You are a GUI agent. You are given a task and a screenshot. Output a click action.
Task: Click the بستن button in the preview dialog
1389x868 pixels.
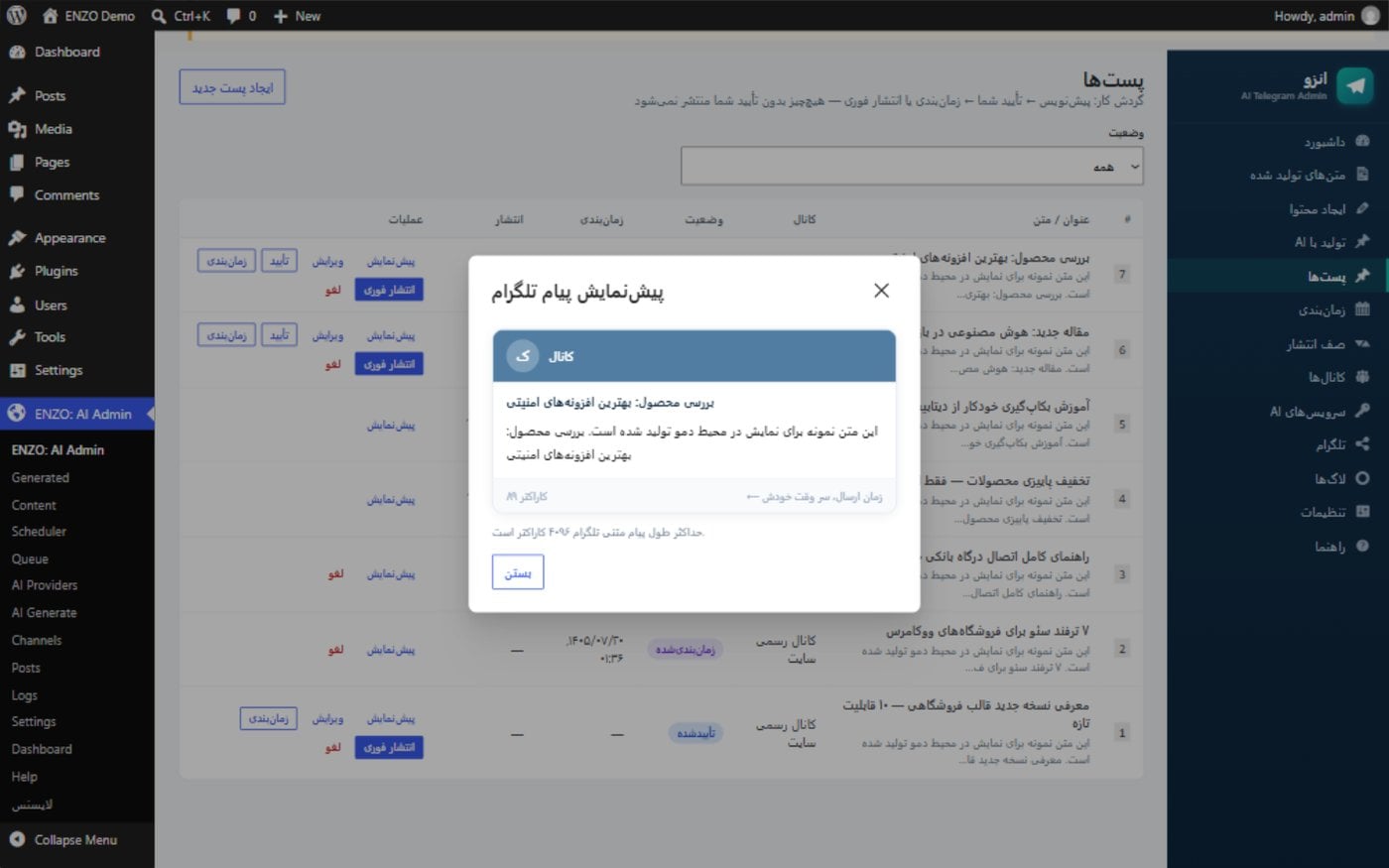click(518, 572)
